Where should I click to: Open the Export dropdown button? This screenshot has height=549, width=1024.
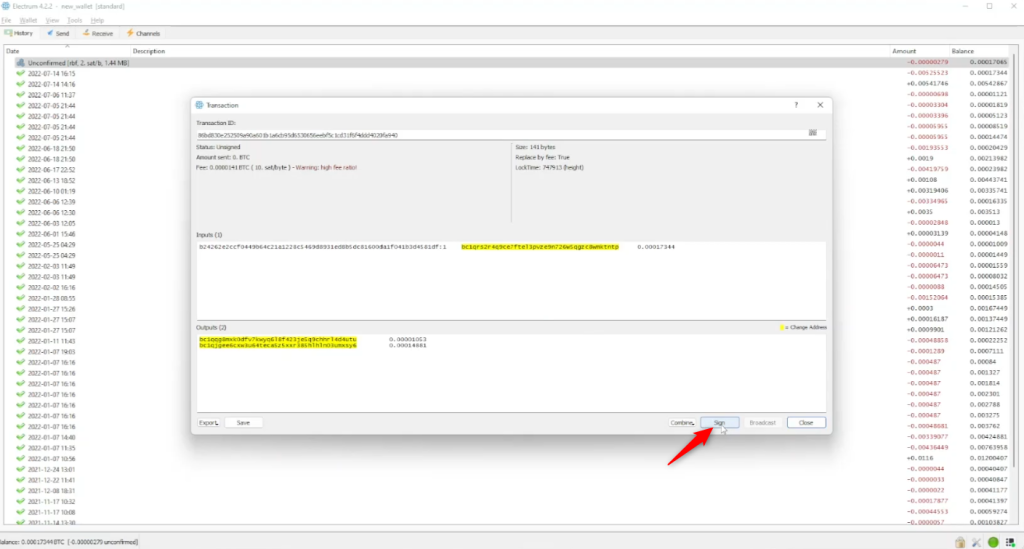[x=208, y=423]
